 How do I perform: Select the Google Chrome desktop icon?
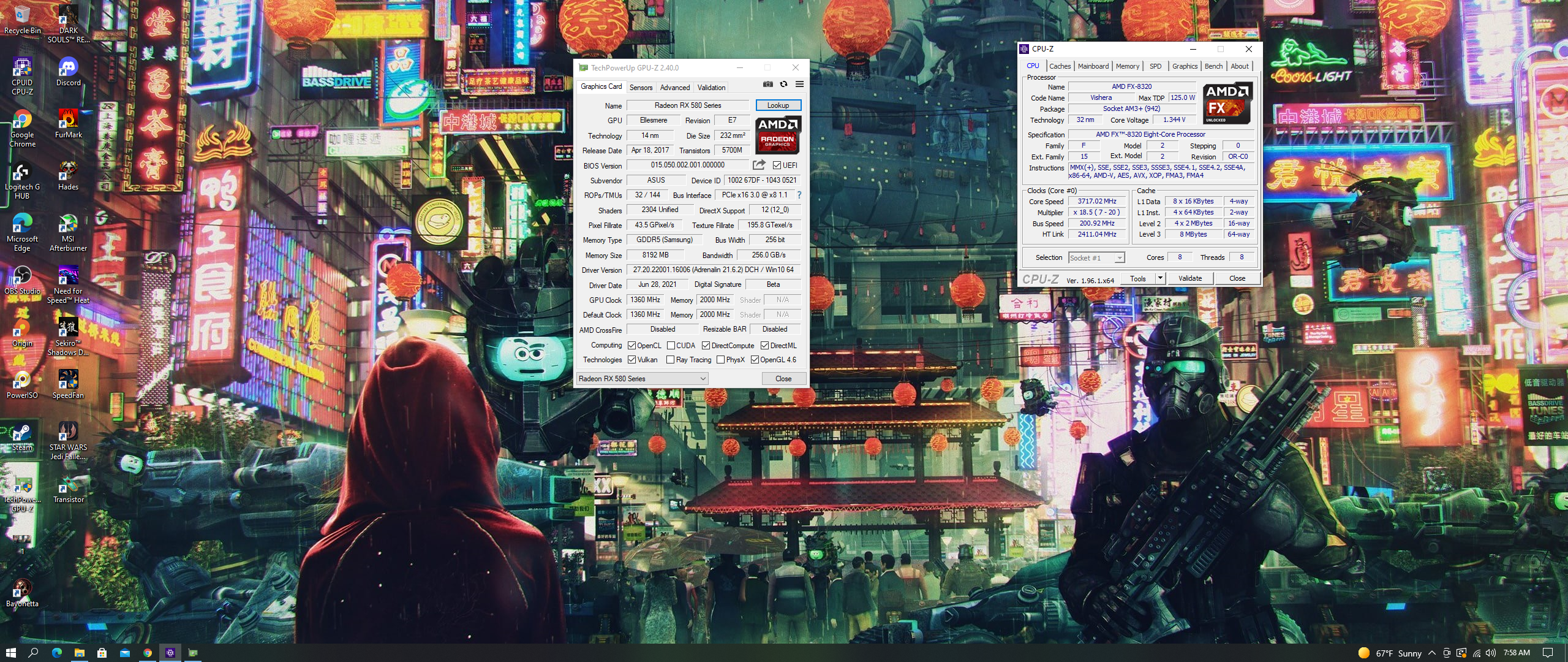[23, 129]
